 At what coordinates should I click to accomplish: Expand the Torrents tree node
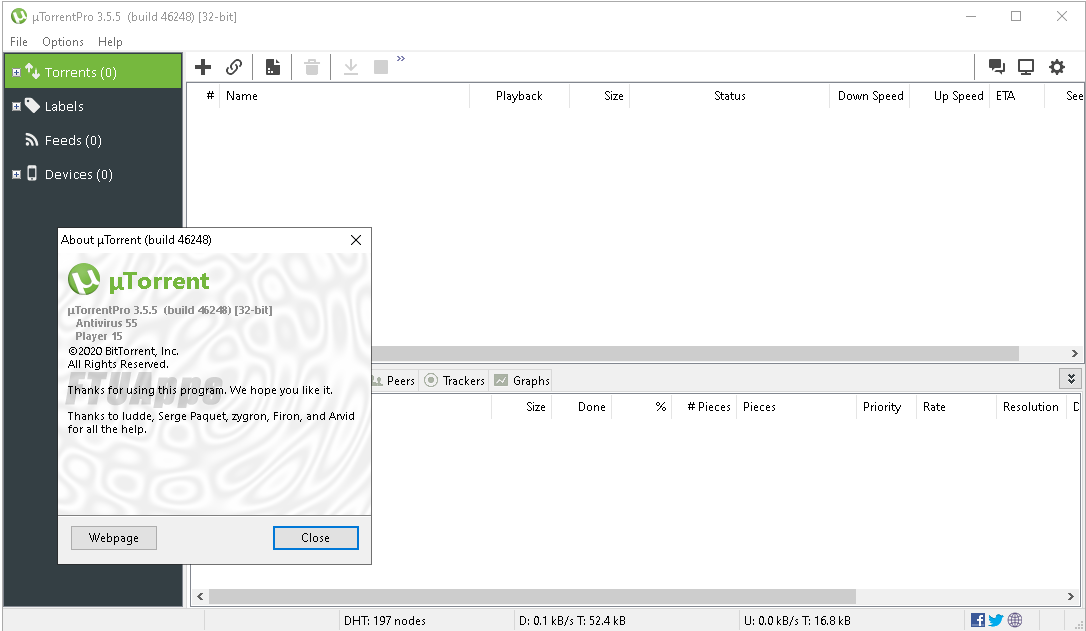point(17,72)
